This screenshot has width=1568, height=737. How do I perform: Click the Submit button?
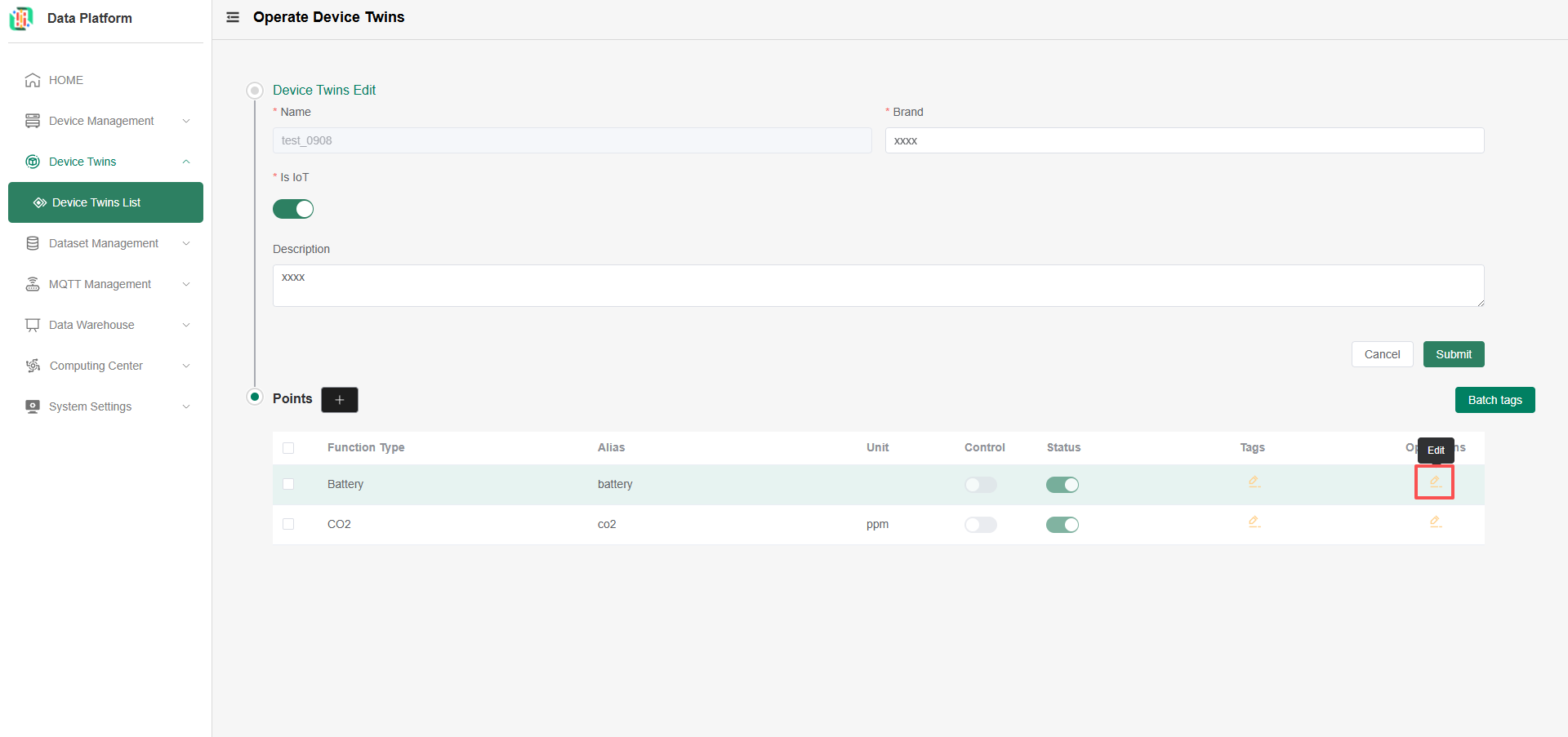click(1453, 354)
